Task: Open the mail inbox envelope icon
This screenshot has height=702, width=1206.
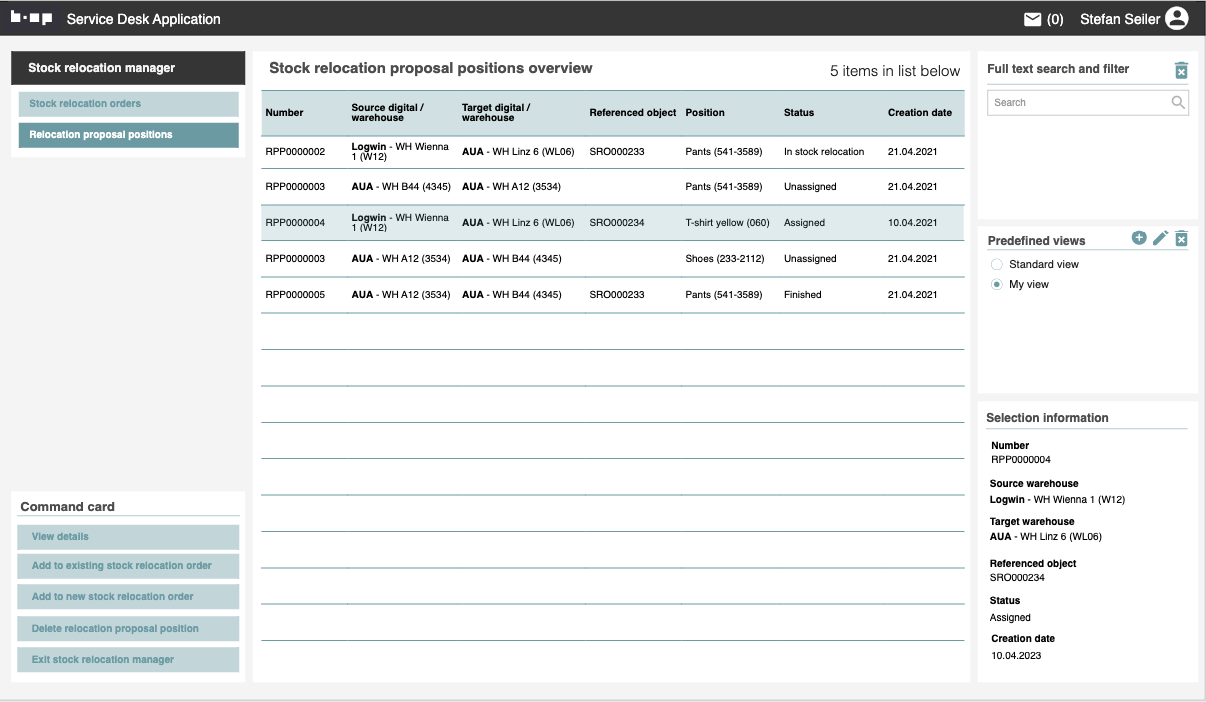Action: 1033,19
